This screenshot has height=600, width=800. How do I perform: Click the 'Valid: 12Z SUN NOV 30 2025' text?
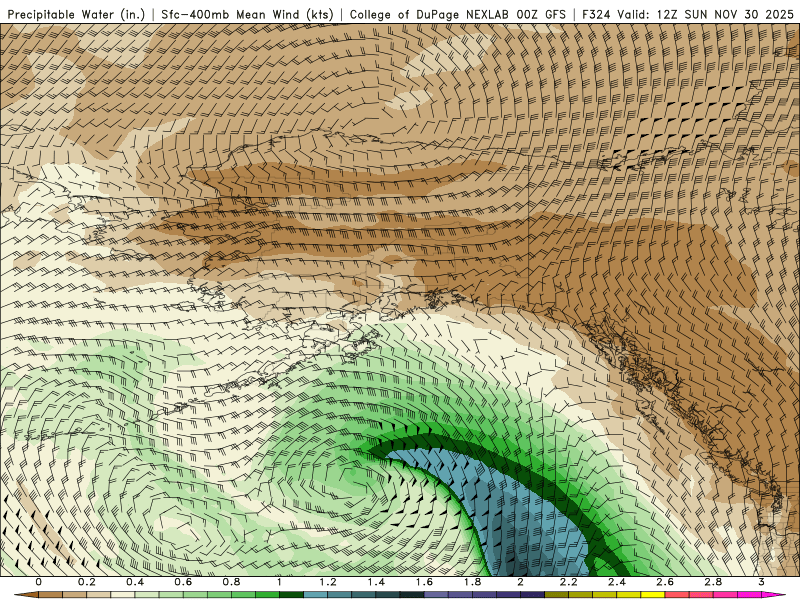706,15
